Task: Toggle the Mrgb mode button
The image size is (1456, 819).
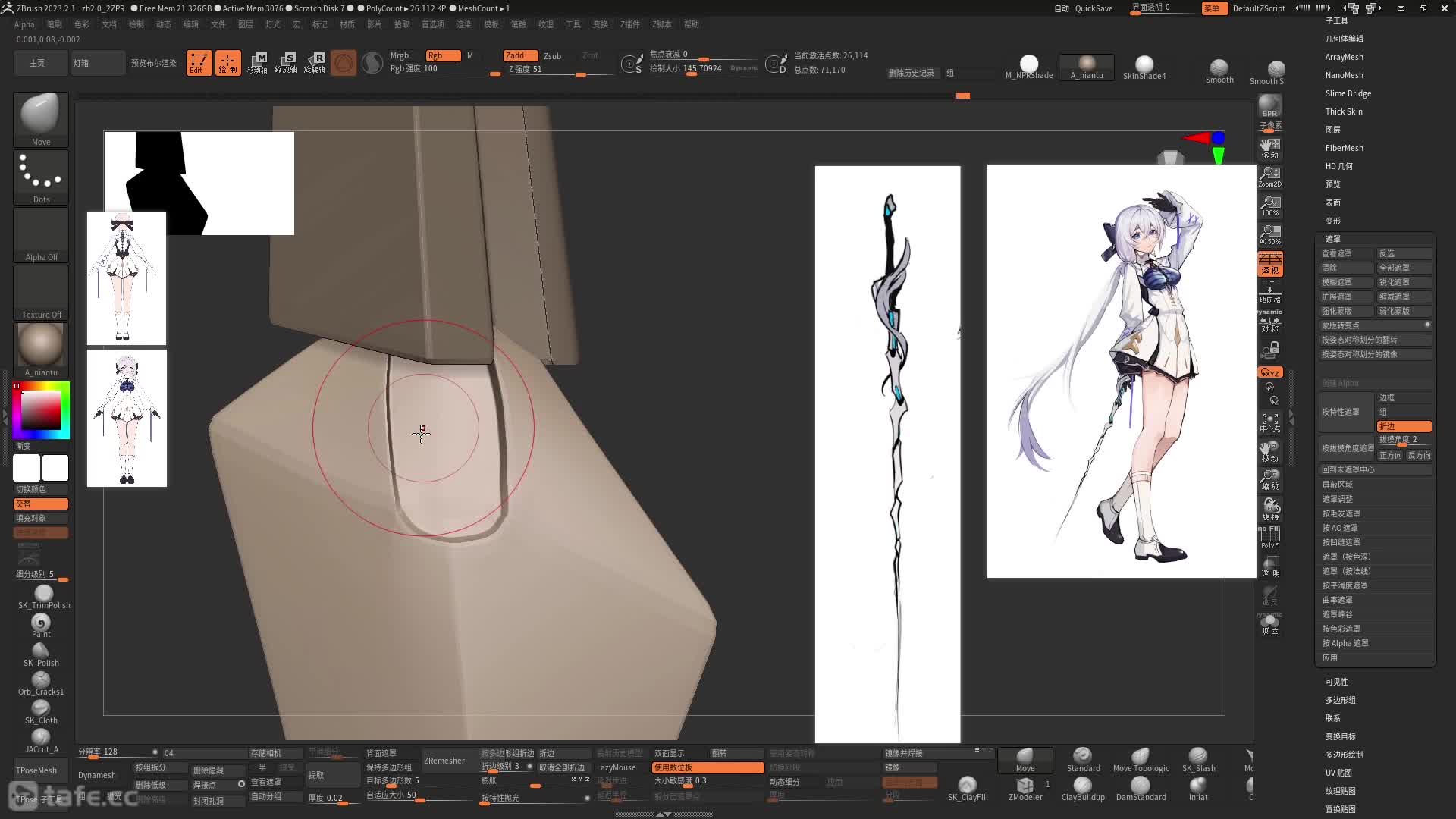Action: 400,55
